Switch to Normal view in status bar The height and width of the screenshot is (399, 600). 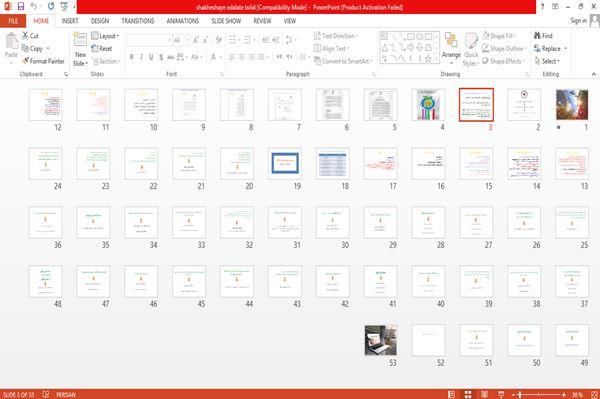click(452, 394)
